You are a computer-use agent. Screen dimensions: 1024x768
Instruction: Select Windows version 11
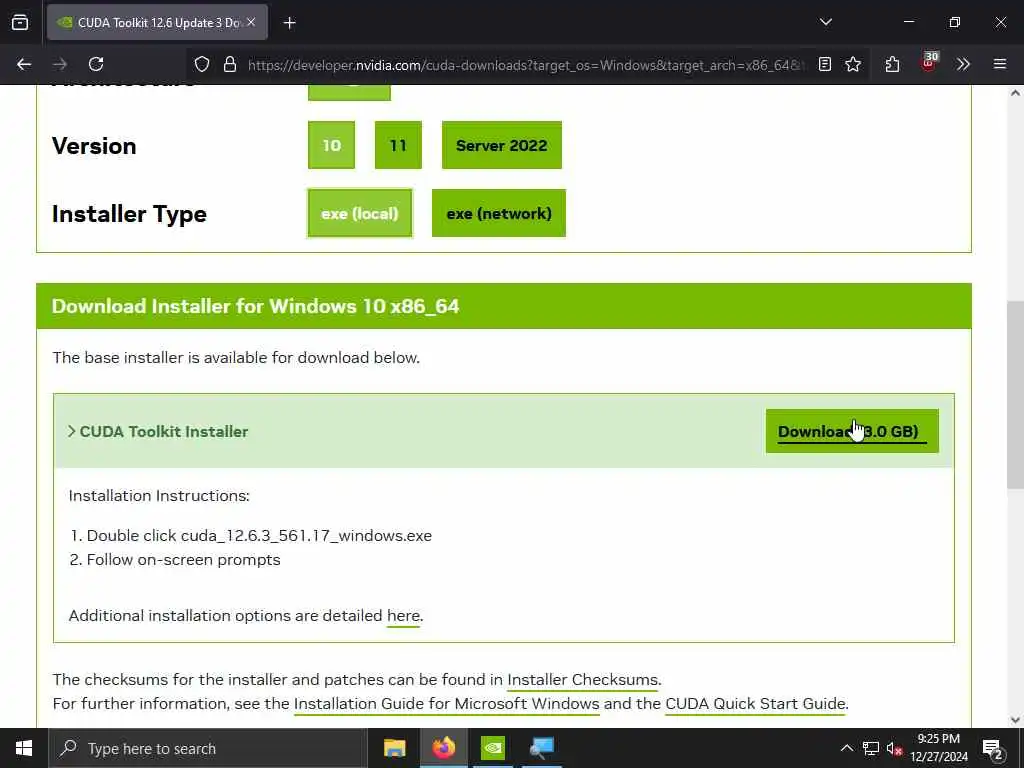coord(398,145)
